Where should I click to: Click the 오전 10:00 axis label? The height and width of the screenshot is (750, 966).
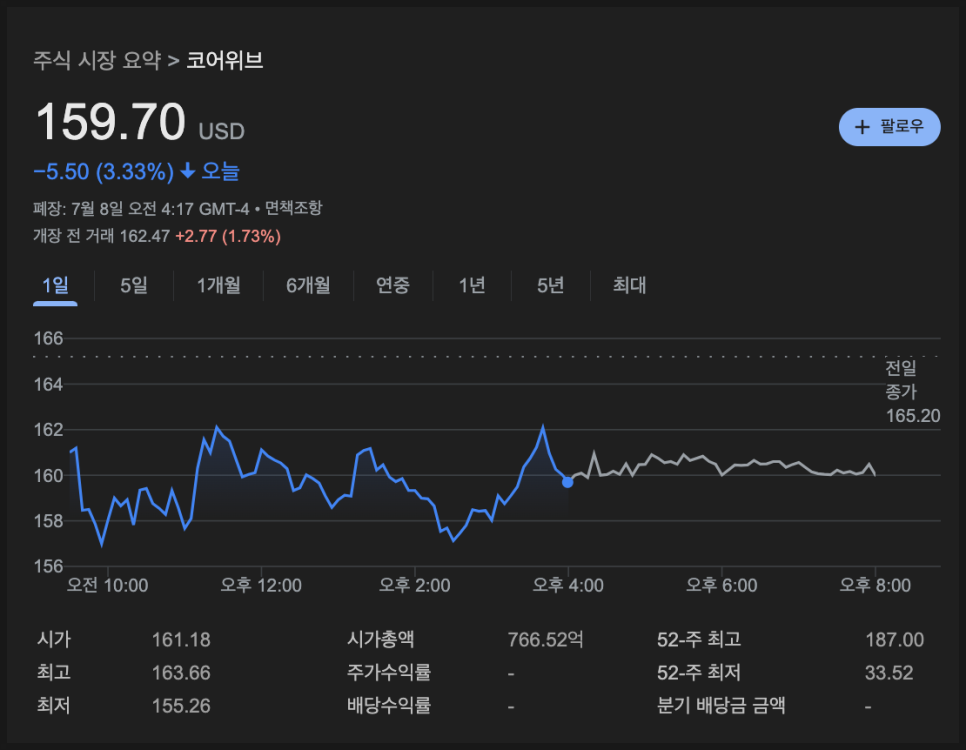(108, 585)
